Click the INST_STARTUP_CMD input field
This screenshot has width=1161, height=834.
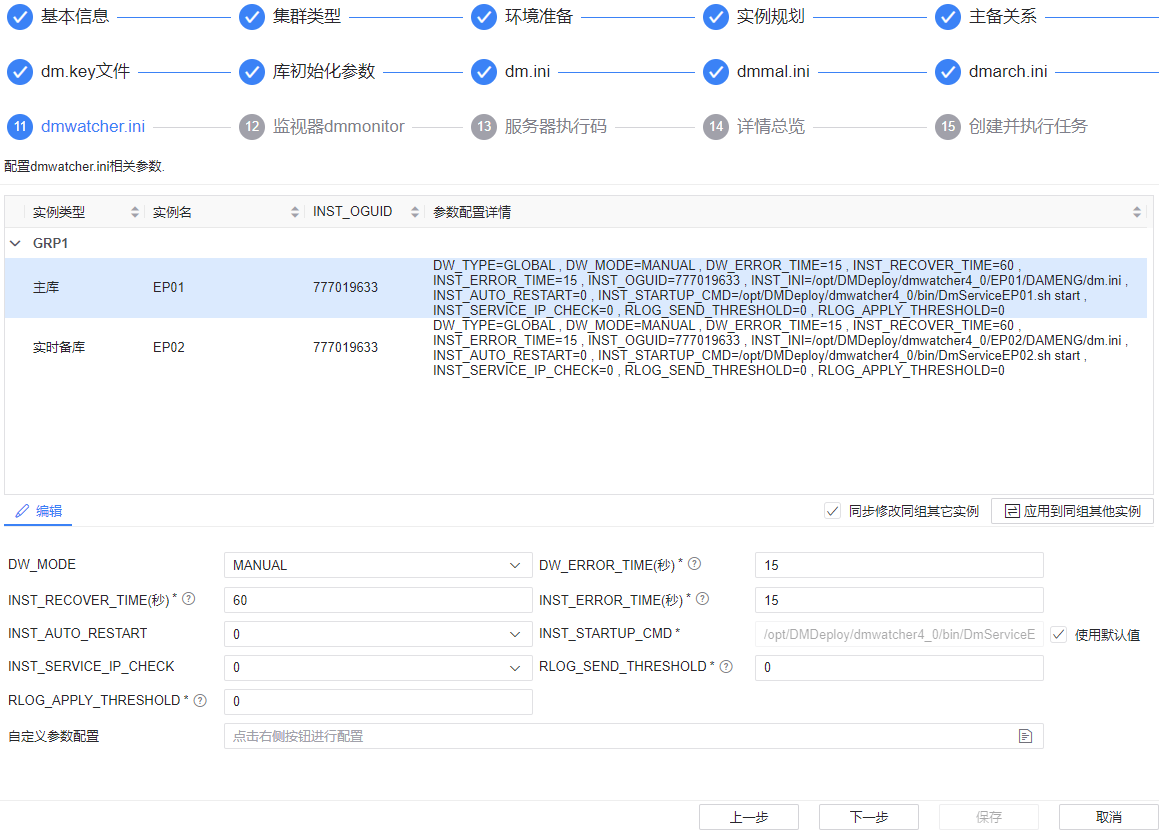pyautogui.click(x=899, y=634)
